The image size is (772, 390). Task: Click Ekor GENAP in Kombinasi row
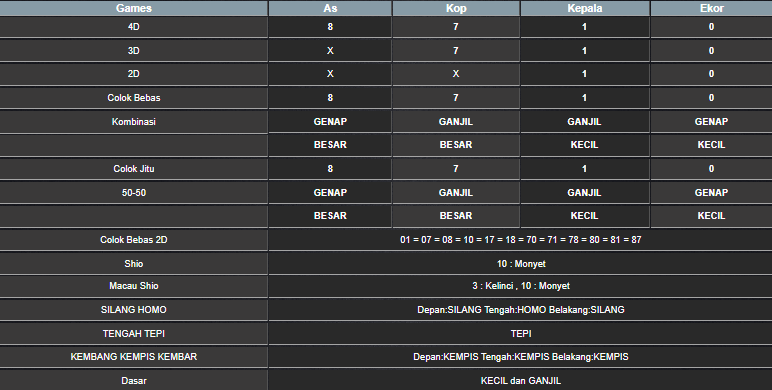[x=711, y=122]
